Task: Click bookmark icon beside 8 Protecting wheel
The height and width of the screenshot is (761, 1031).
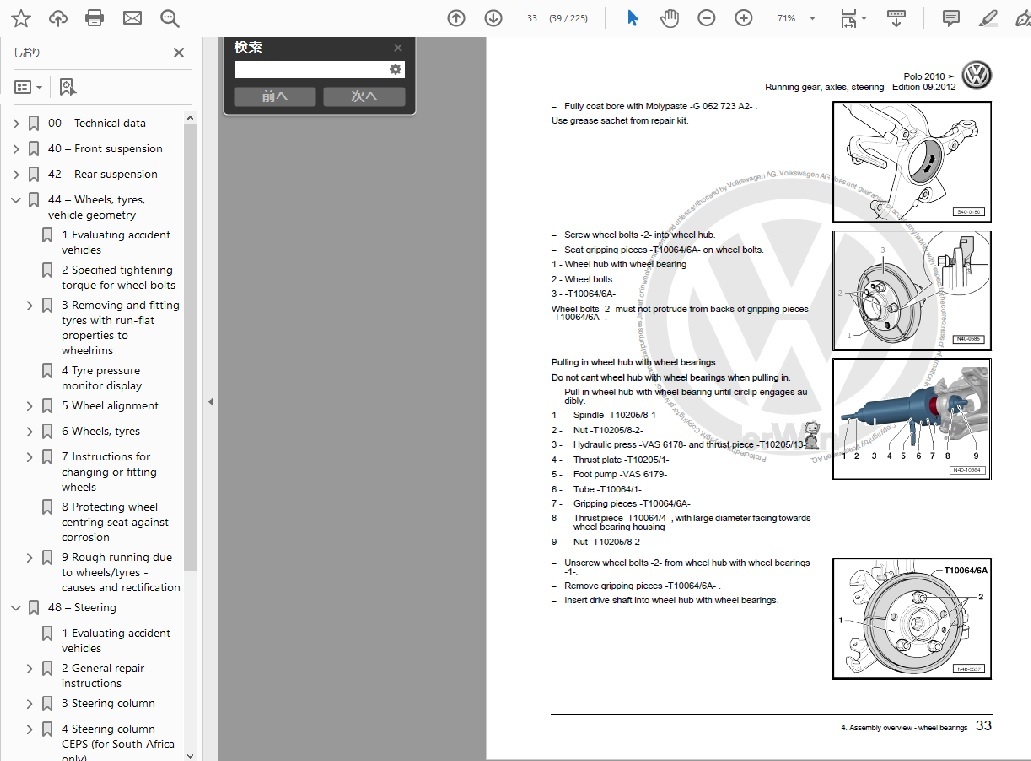Action: coord(47,507)
